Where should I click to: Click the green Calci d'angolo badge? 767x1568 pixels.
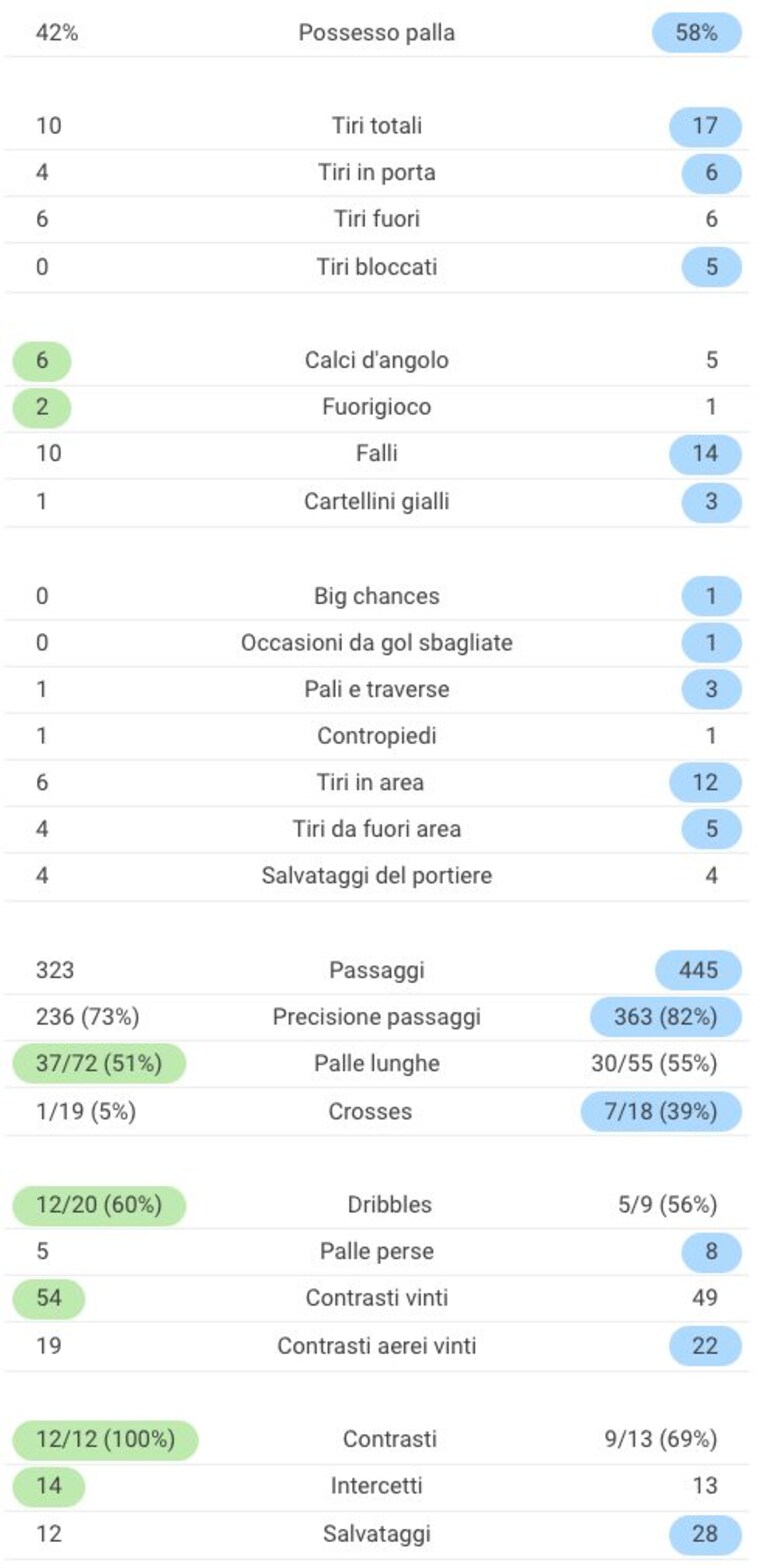coord(42,361)
